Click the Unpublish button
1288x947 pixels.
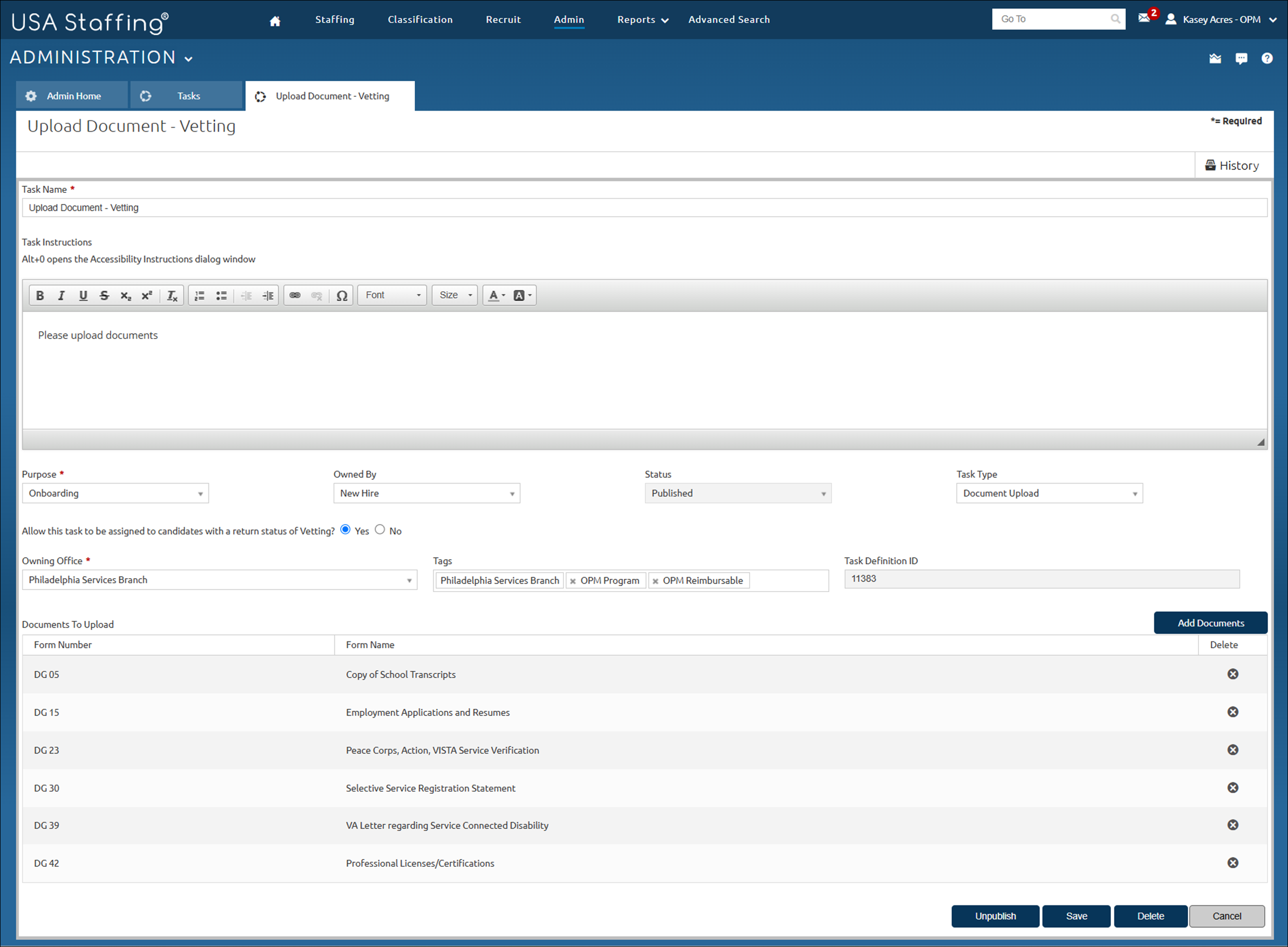996,916
